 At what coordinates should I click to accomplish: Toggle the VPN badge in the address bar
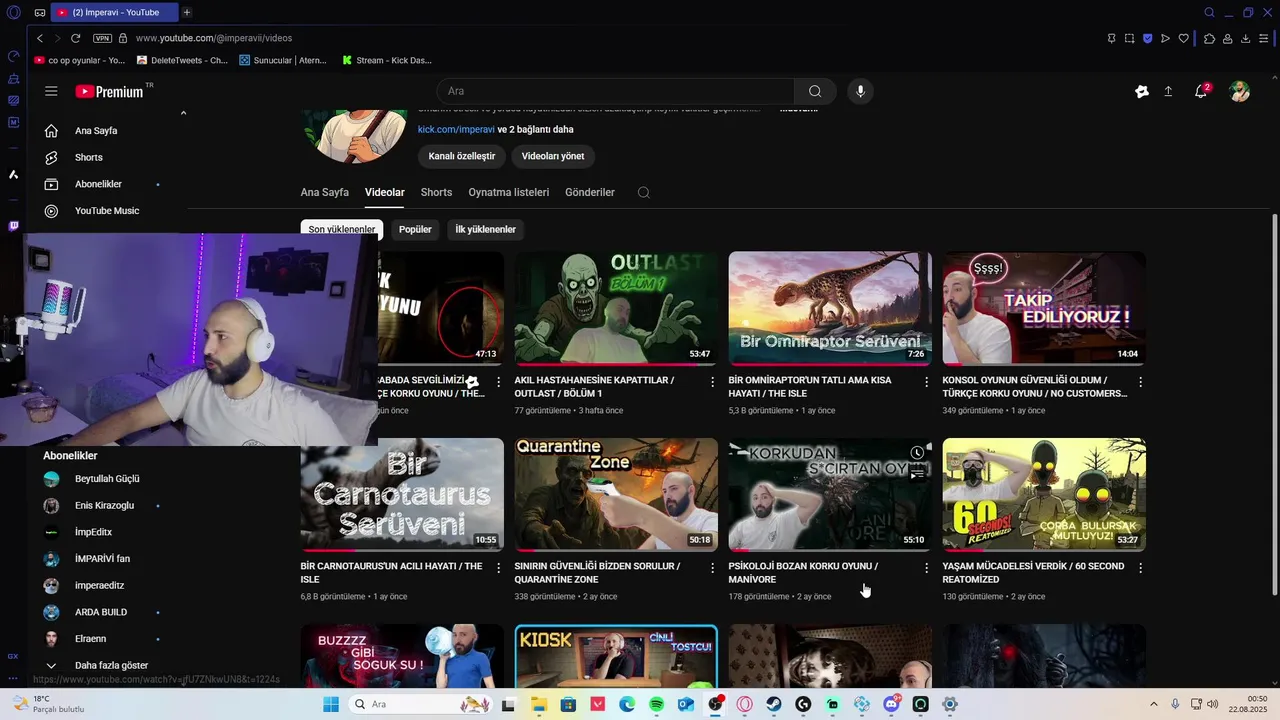click(x=102, y=38)
